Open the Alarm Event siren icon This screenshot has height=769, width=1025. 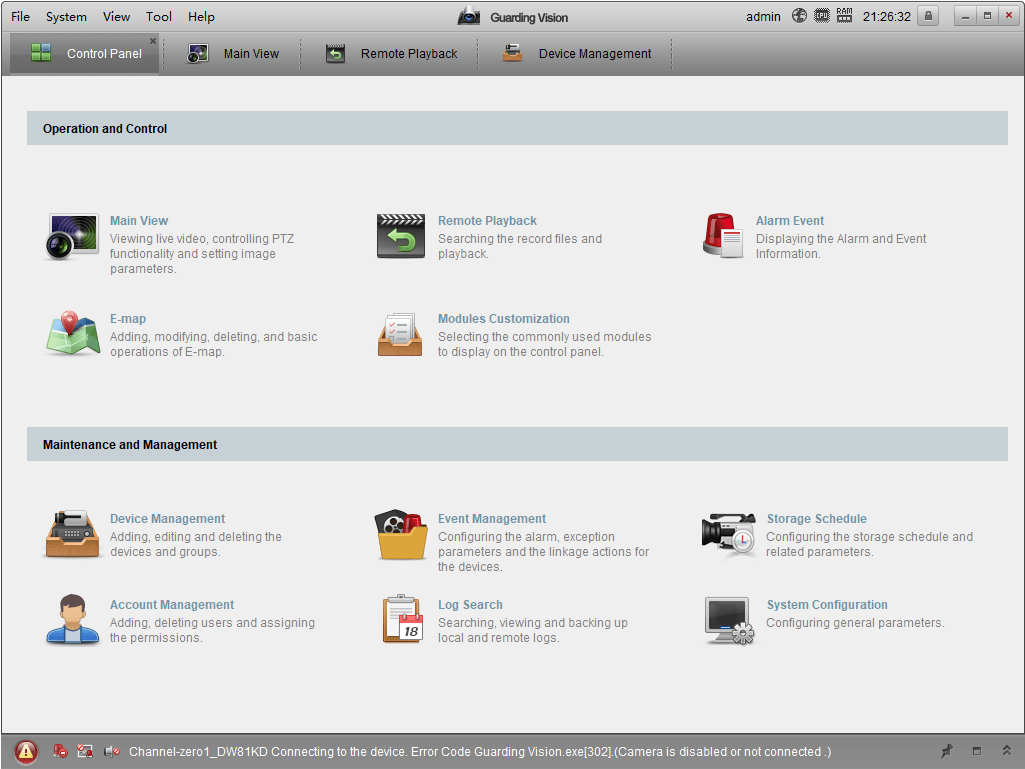click(x=722, y=236)
